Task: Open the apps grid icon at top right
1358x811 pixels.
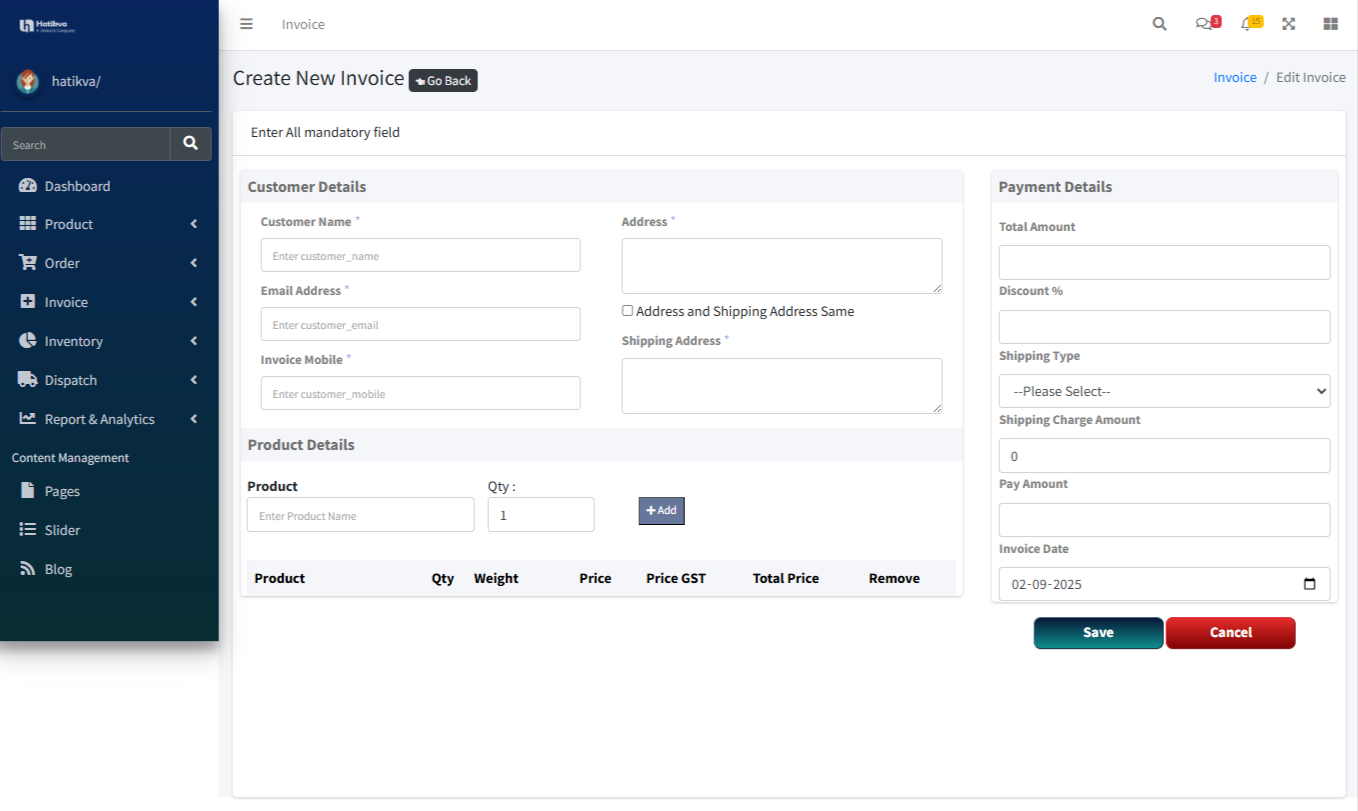Action: pyautogui.click(x=1330, y=23)
